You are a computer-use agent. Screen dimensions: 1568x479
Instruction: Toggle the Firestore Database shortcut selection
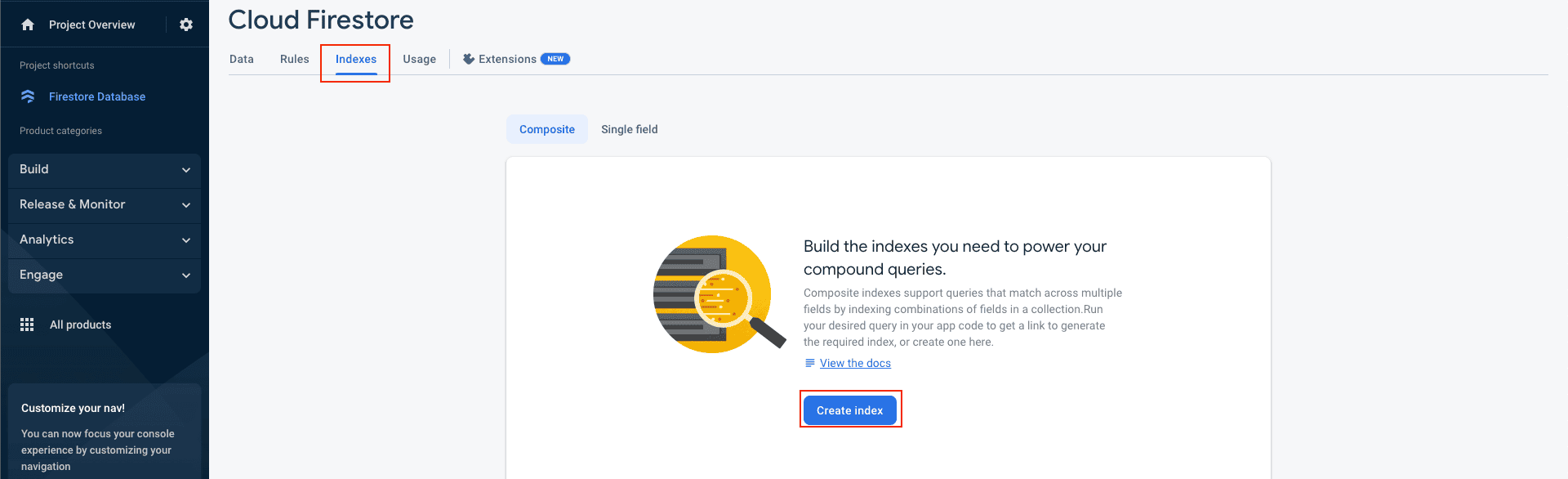click(97, 96)
